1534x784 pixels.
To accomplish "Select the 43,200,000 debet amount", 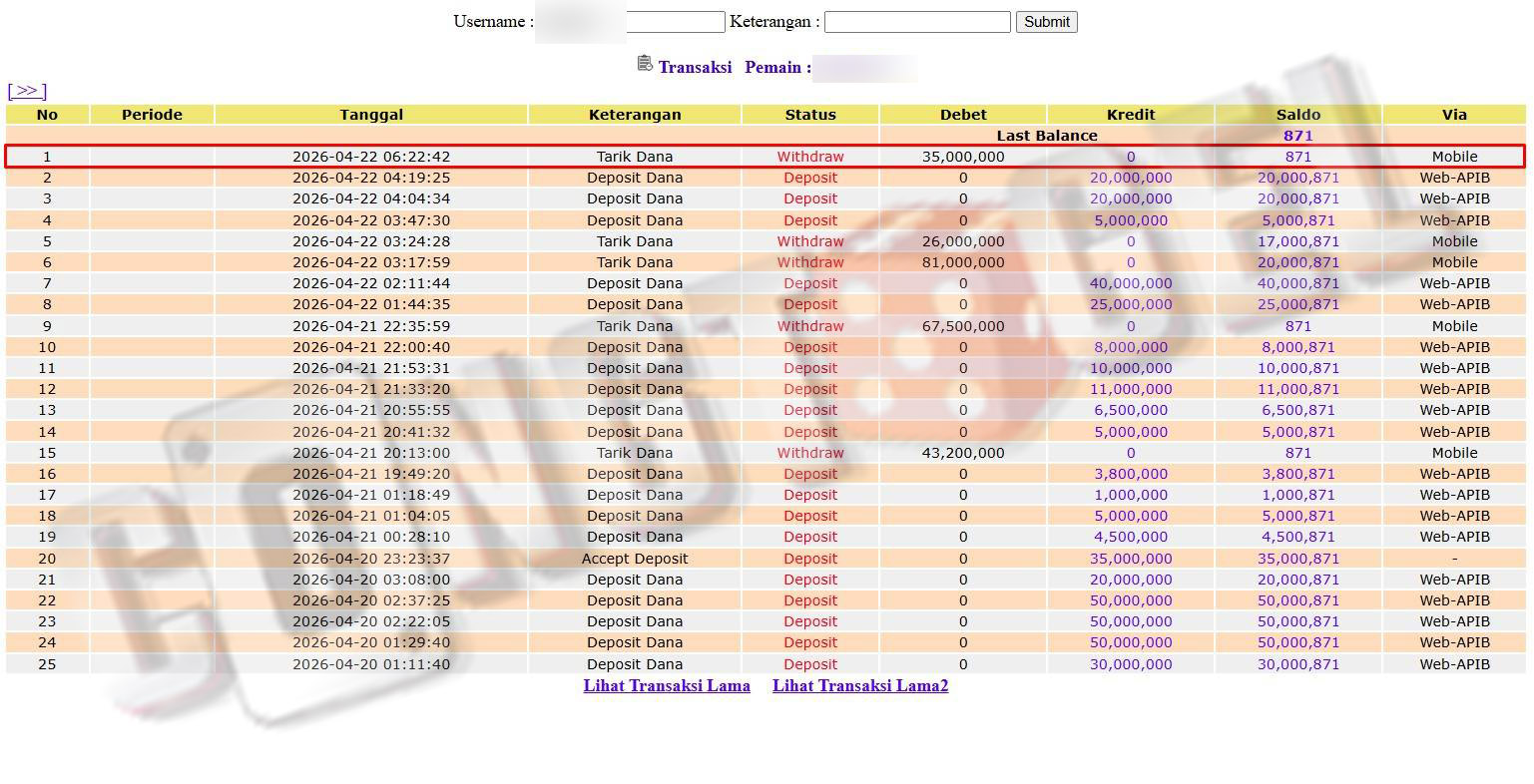I will tap(963, 453).
